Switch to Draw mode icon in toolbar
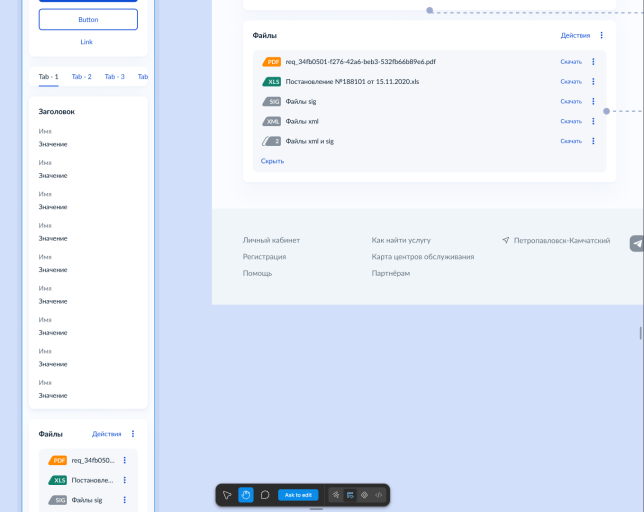The width and height of the screenshot is (644, 512). click(x=336, y=495)
